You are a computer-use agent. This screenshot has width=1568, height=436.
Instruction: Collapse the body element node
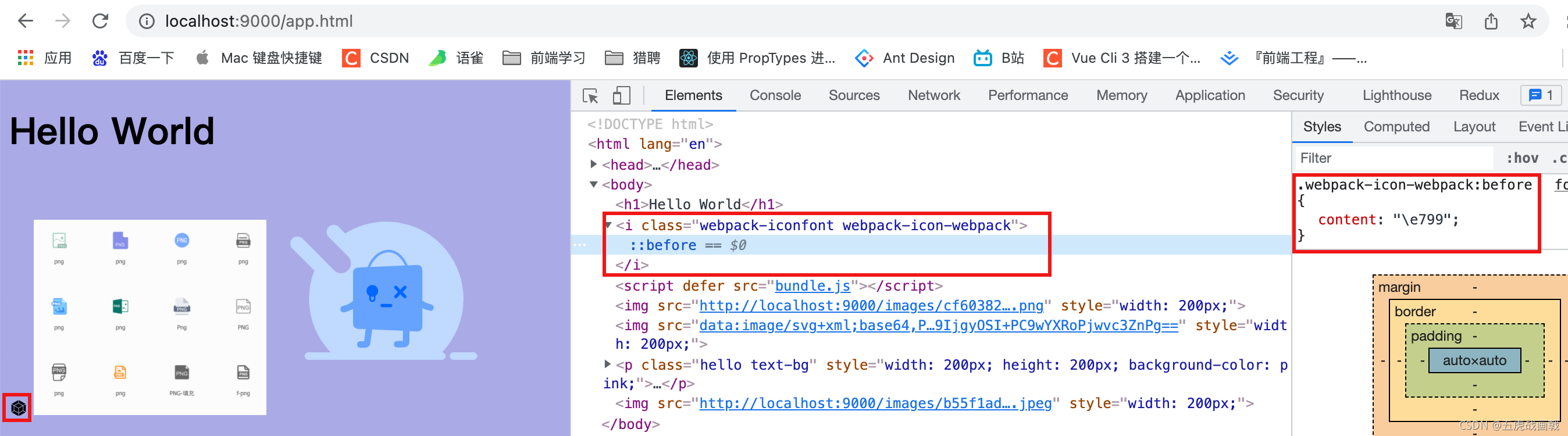click(x=593, y=184)
